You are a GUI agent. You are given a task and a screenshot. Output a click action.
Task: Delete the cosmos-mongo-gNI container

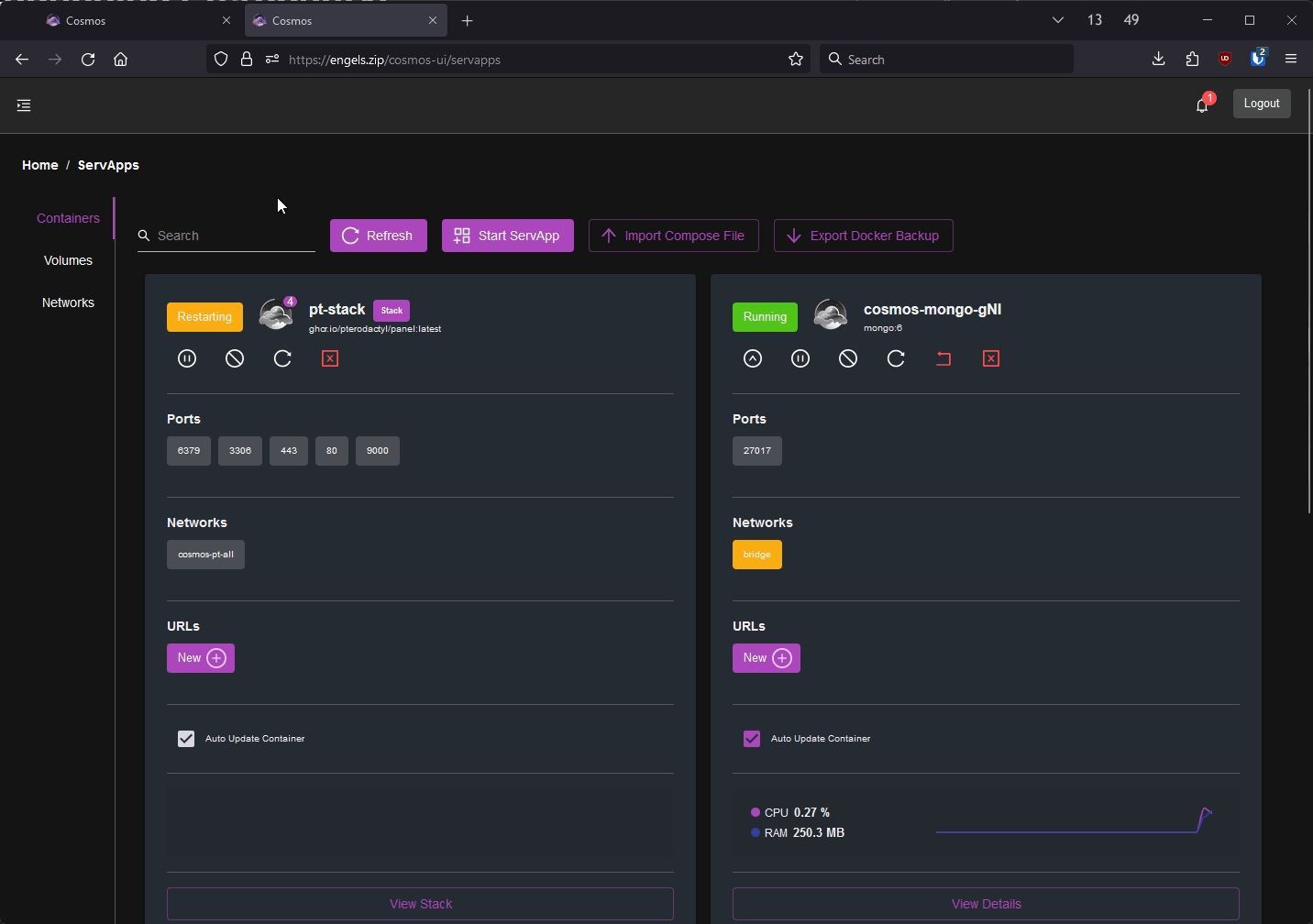click(x=991, y=358)
